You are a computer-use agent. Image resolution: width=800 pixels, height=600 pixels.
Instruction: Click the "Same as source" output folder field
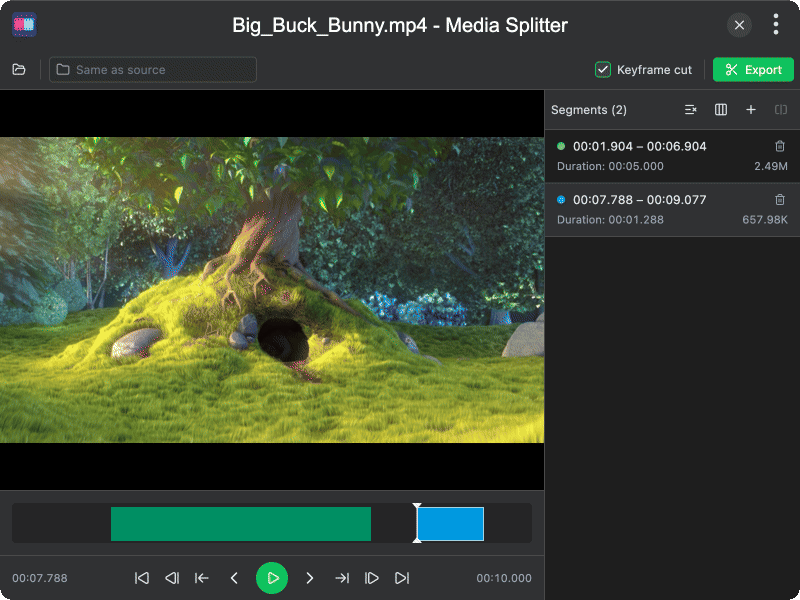[153, 69]
